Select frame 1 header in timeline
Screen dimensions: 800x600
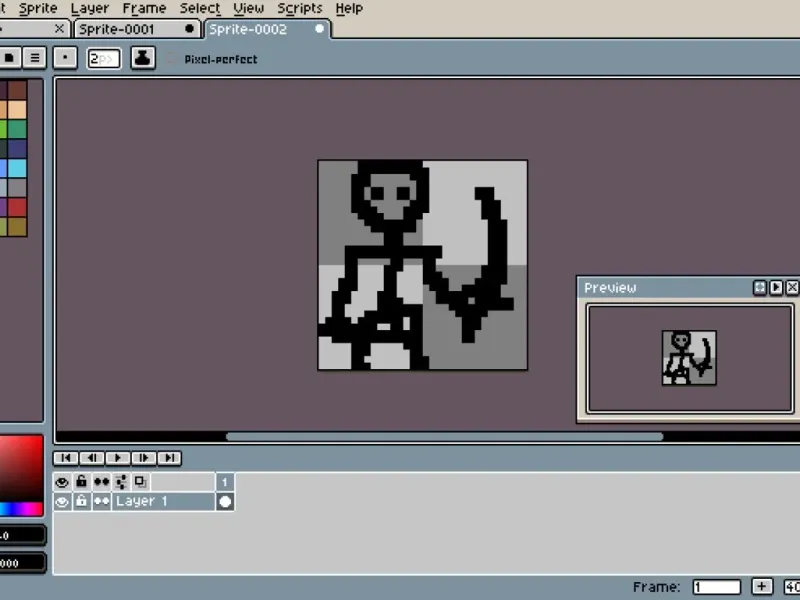[x=225, y=482]
